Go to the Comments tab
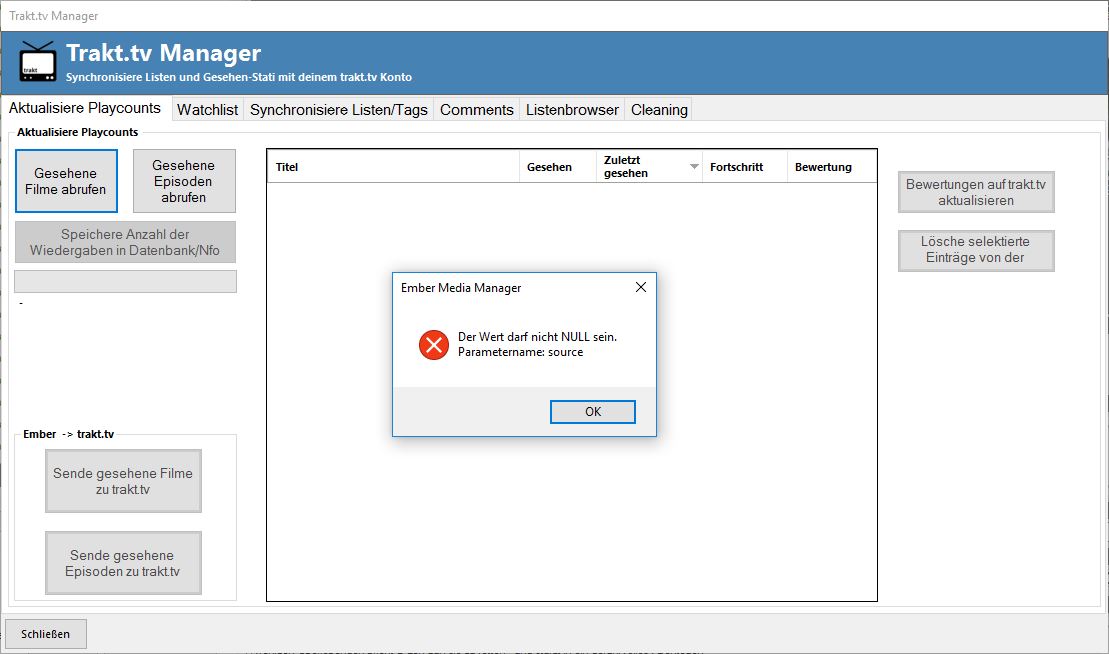Image resolution: width=1109 pixels, height=654 pixels. (477, 110)
